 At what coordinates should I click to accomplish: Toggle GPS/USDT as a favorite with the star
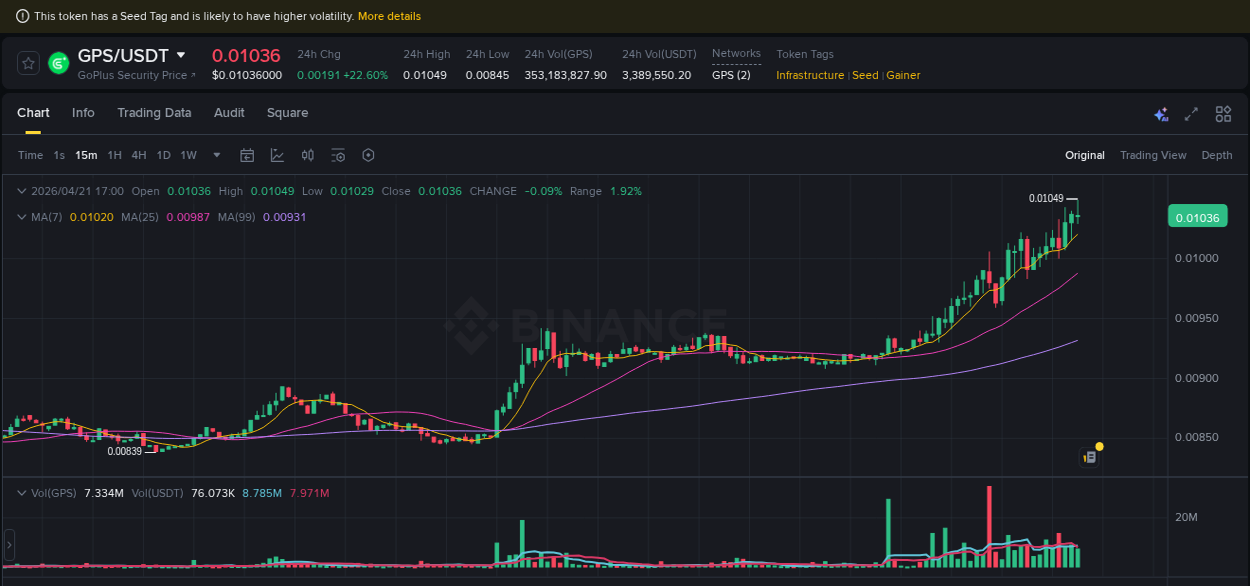tap(27, 62)
